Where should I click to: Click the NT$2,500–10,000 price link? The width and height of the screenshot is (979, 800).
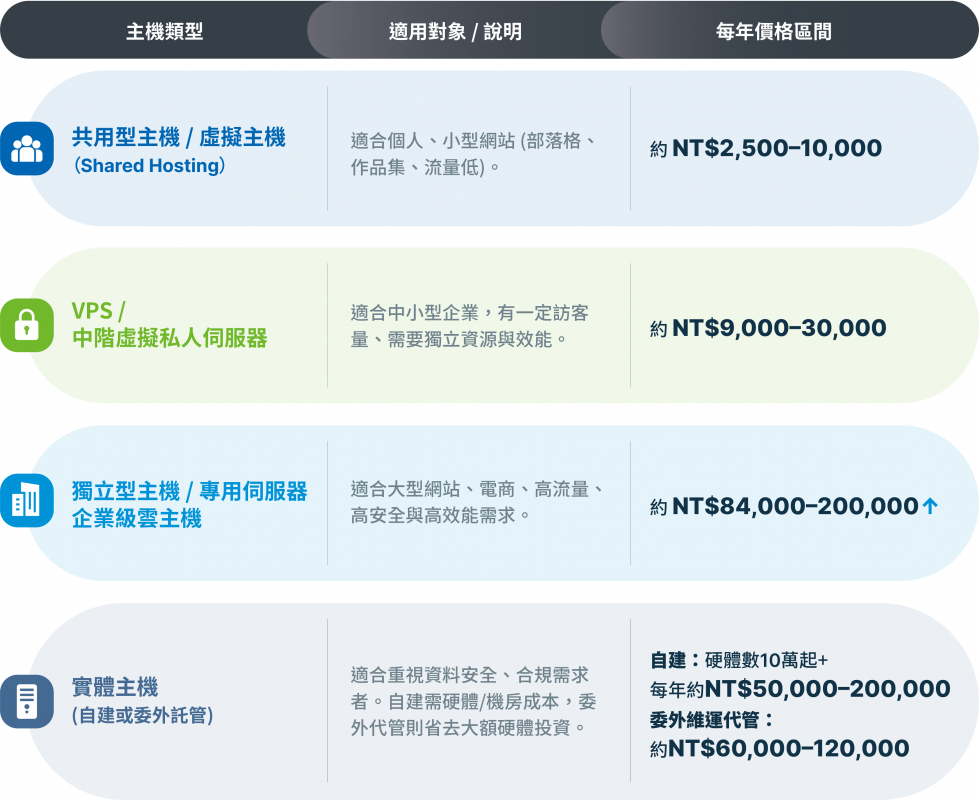pyautogui.click(x=763, y=148)
